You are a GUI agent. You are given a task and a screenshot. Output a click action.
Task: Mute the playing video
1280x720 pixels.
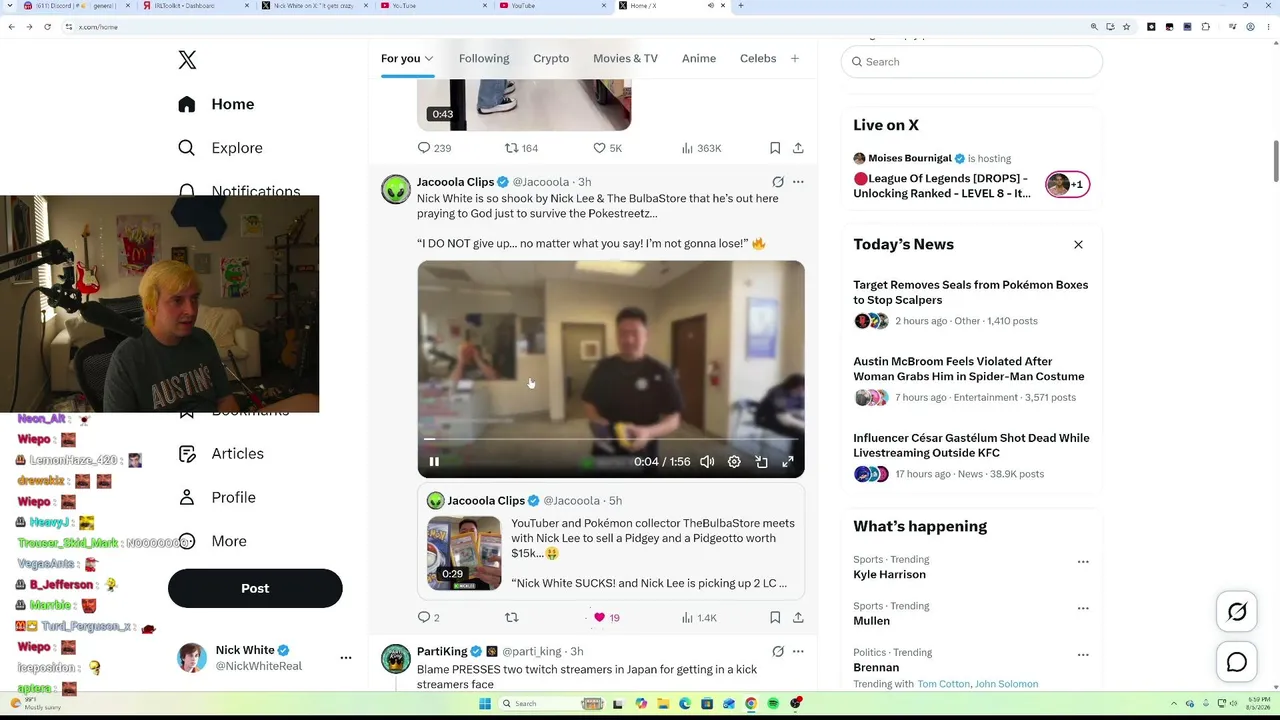[x=707, y=462]
